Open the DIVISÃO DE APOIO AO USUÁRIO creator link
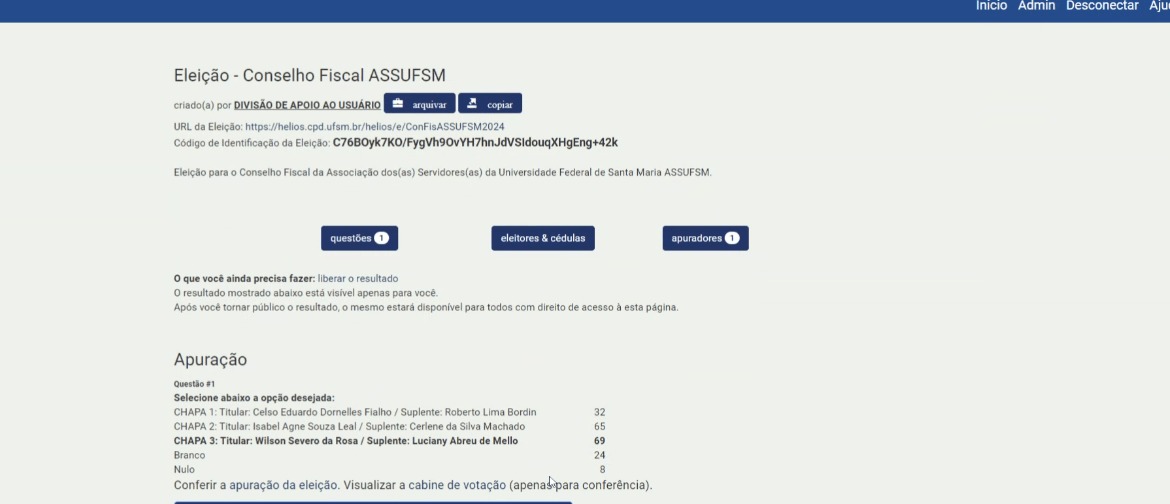The image size is (1170, 504). [x=307, y=105]
